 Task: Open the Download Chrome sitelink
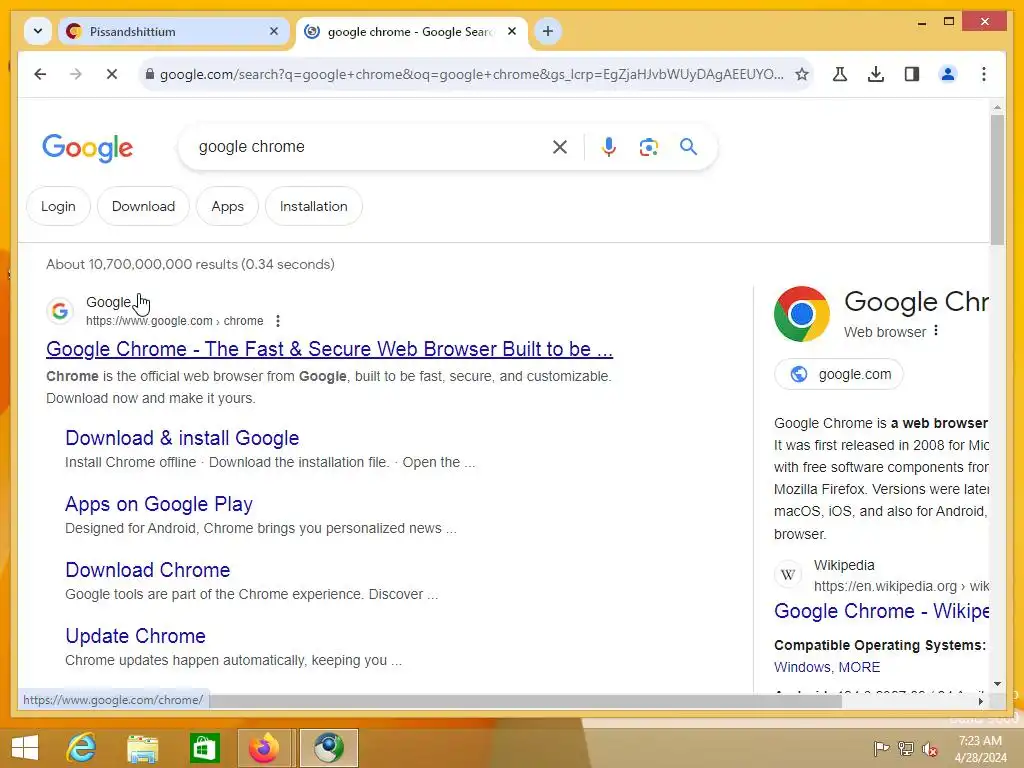[x=148, y=569]
